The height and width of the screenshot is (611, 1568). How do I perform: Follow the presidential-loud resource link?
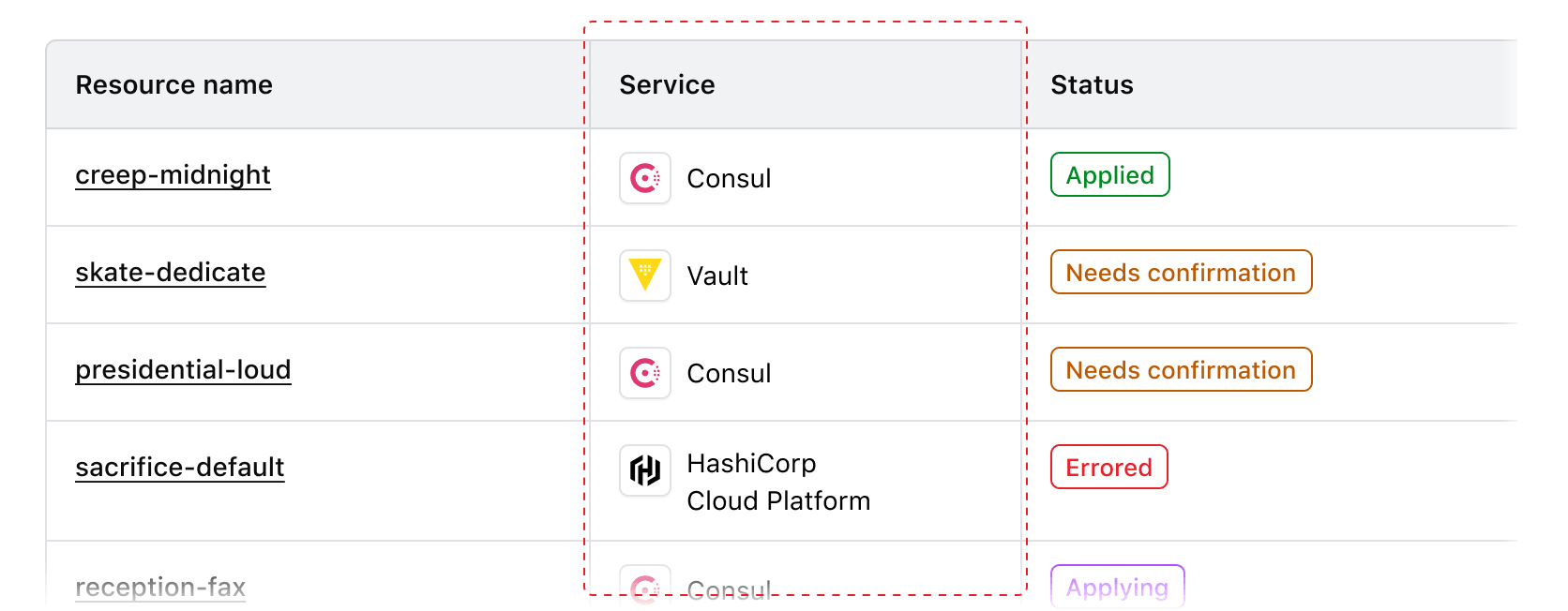[183, 370]
